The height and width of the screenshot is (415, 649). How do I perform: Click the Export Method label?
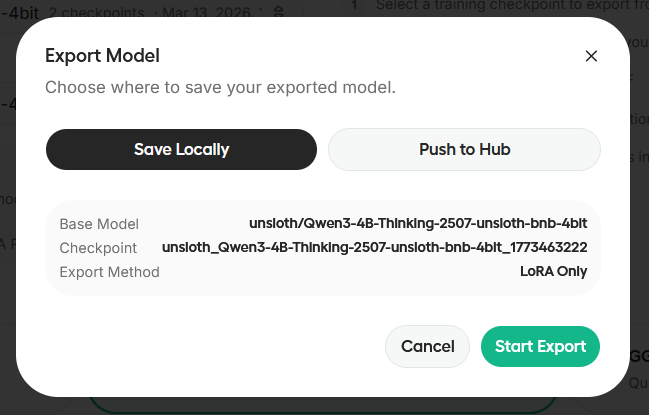click(x=109, y=271)
